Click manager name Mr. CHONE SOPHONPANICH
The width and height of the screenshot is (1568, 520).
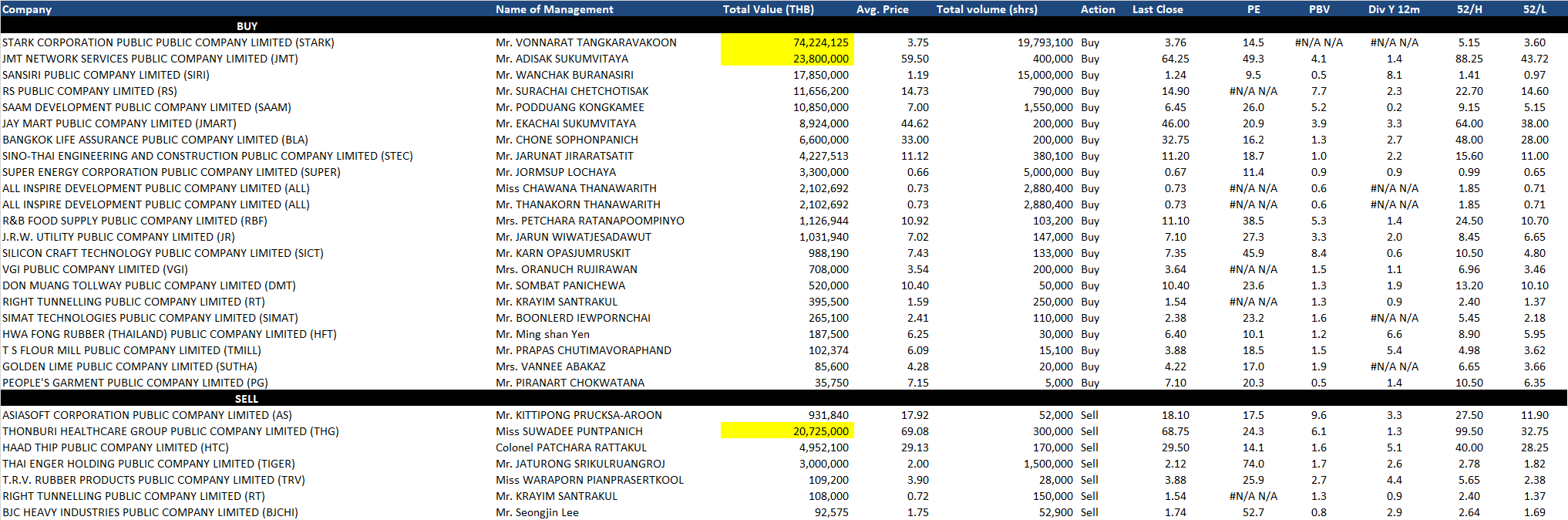point(567,140)
